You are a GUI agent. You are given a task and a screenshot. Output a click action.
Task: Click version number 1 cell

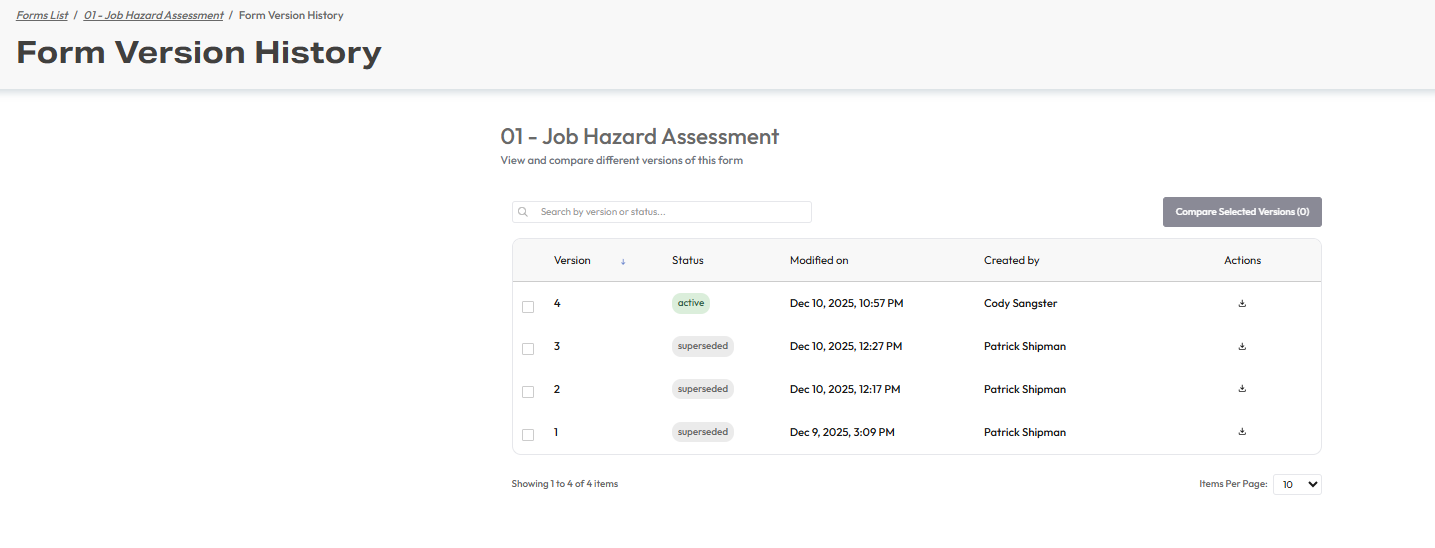(556, 432)
